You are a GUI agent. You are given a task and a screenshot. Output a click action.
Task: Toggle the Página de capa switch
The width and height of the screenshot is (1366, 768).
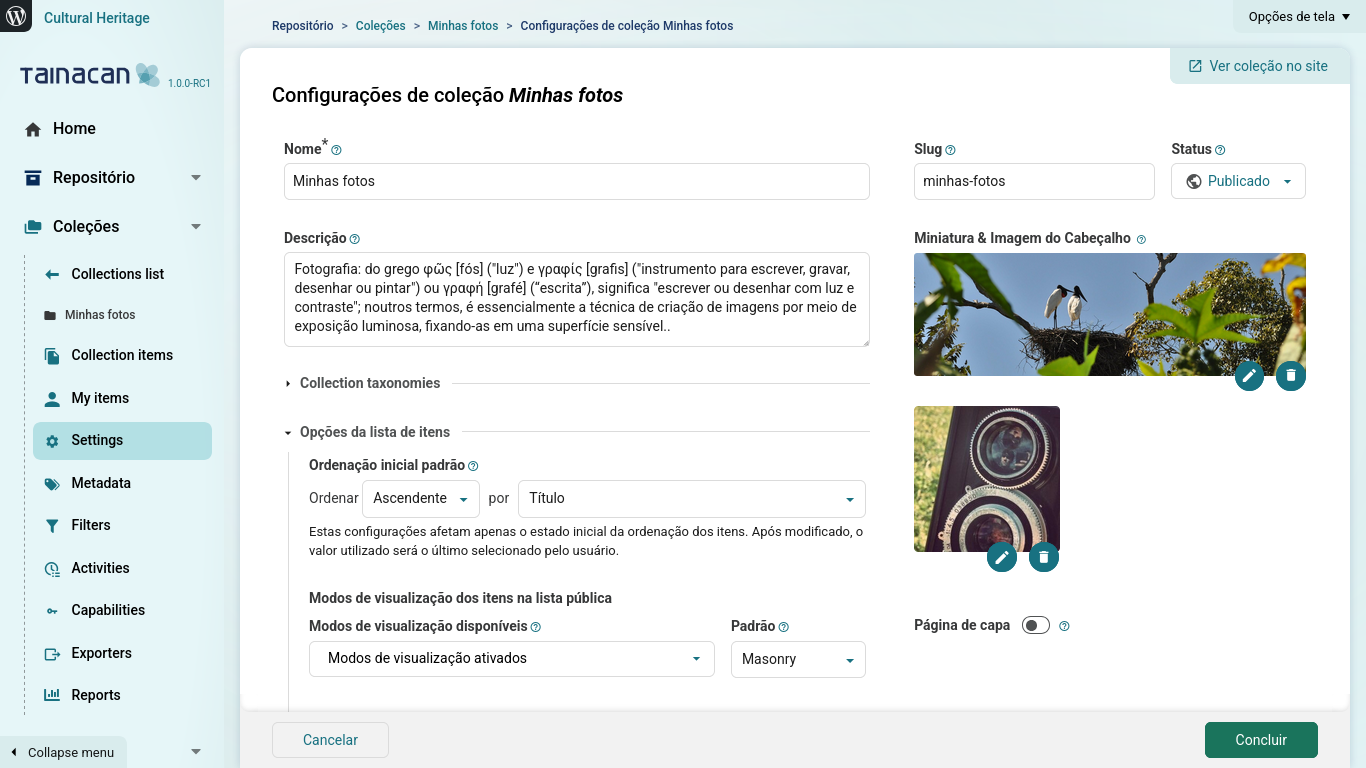pyautogui.click(x=1036, y=626)
